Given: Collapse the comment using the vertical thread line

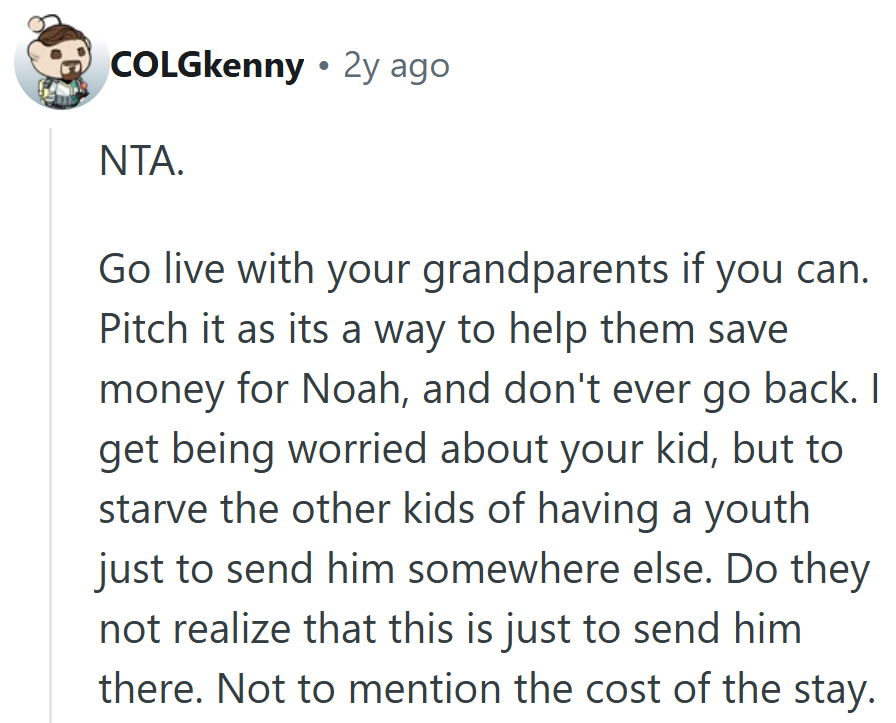Looking at the screenshot, I should coord(51,420).
